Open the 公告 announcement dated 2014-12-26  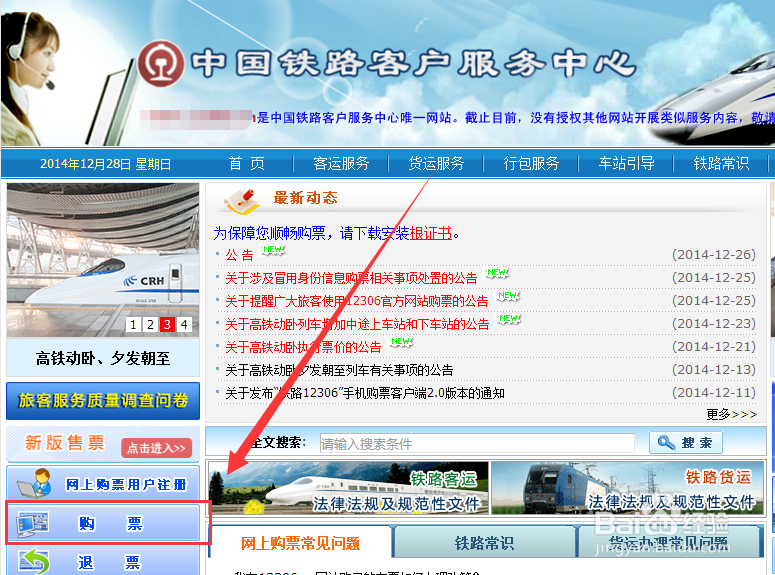[x=239, y=255]
